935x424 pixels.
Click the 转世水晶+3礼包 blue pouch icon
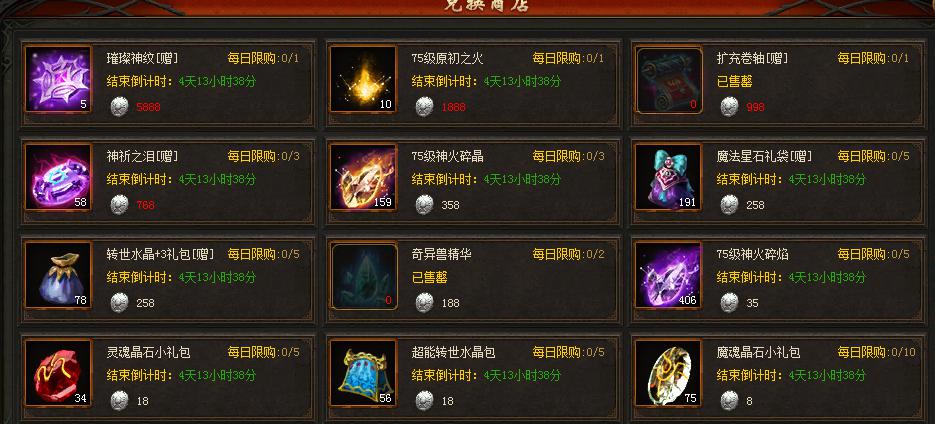pyautogui.click(x=58, y=274)
